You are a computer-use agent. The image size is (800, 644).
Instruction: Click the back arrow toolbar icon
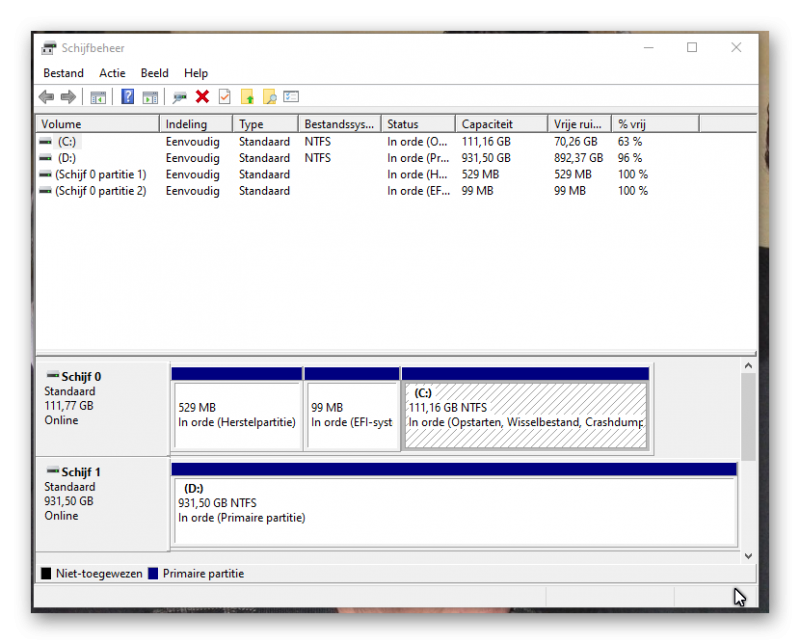(46, 97)
